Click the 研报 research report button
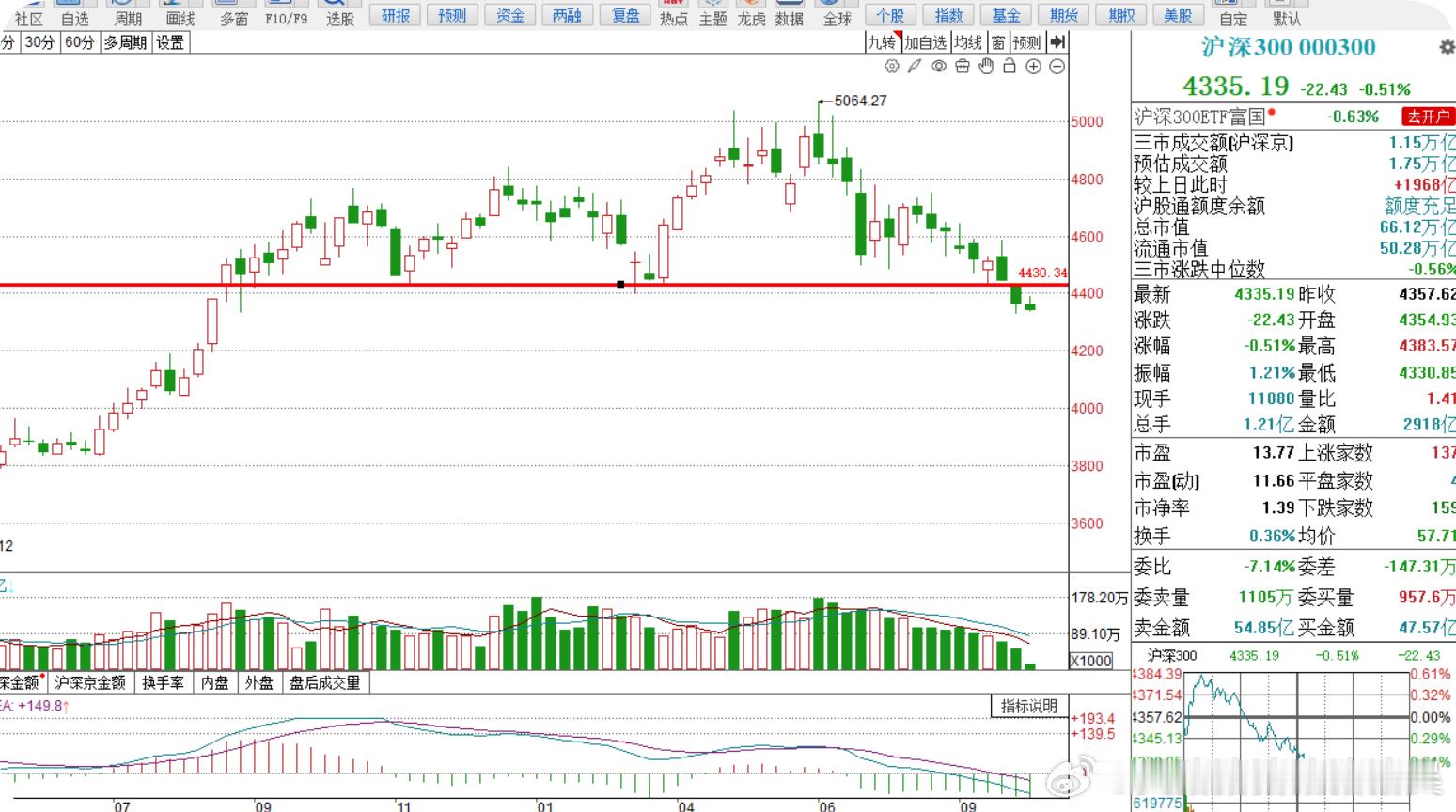Screen dimensions: 1456x812 point(396,15)
